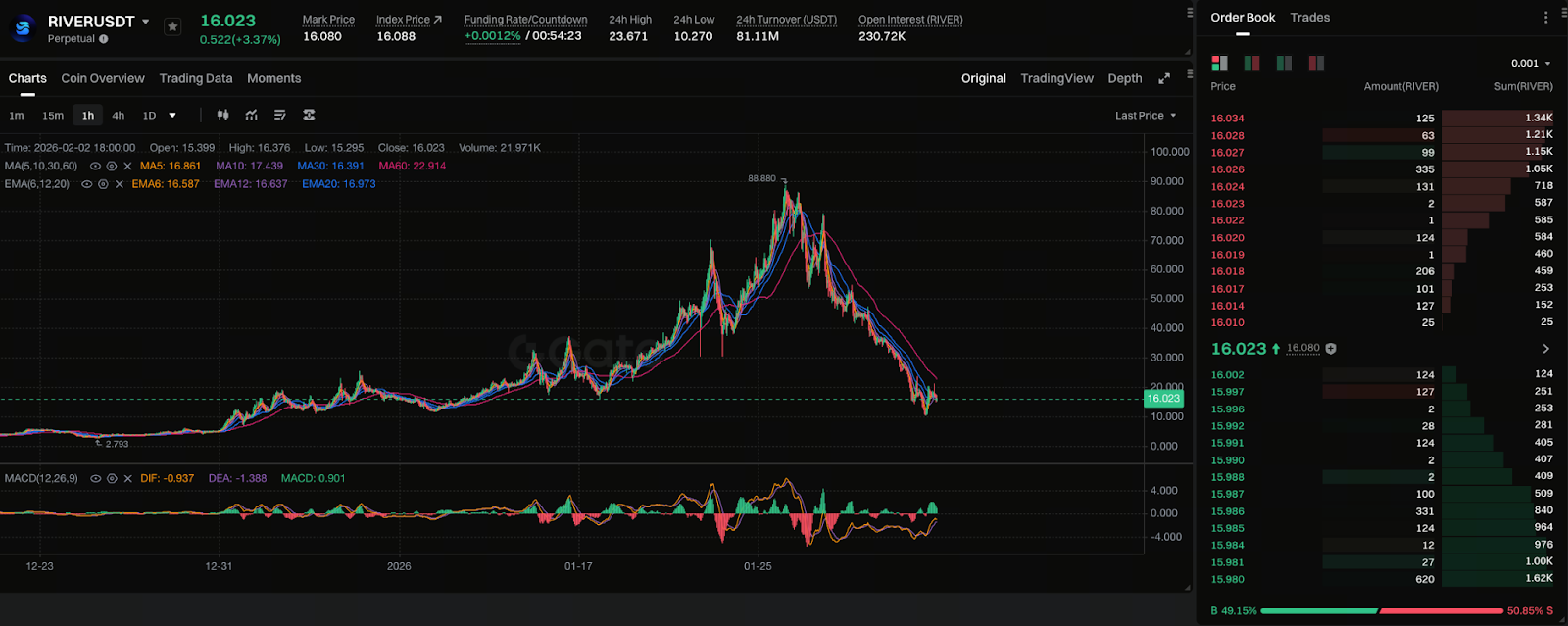Open the chart indicators icon
The width and height of the screenshot is (1568, 626).
pyautogui.click(x=252, y=116)
